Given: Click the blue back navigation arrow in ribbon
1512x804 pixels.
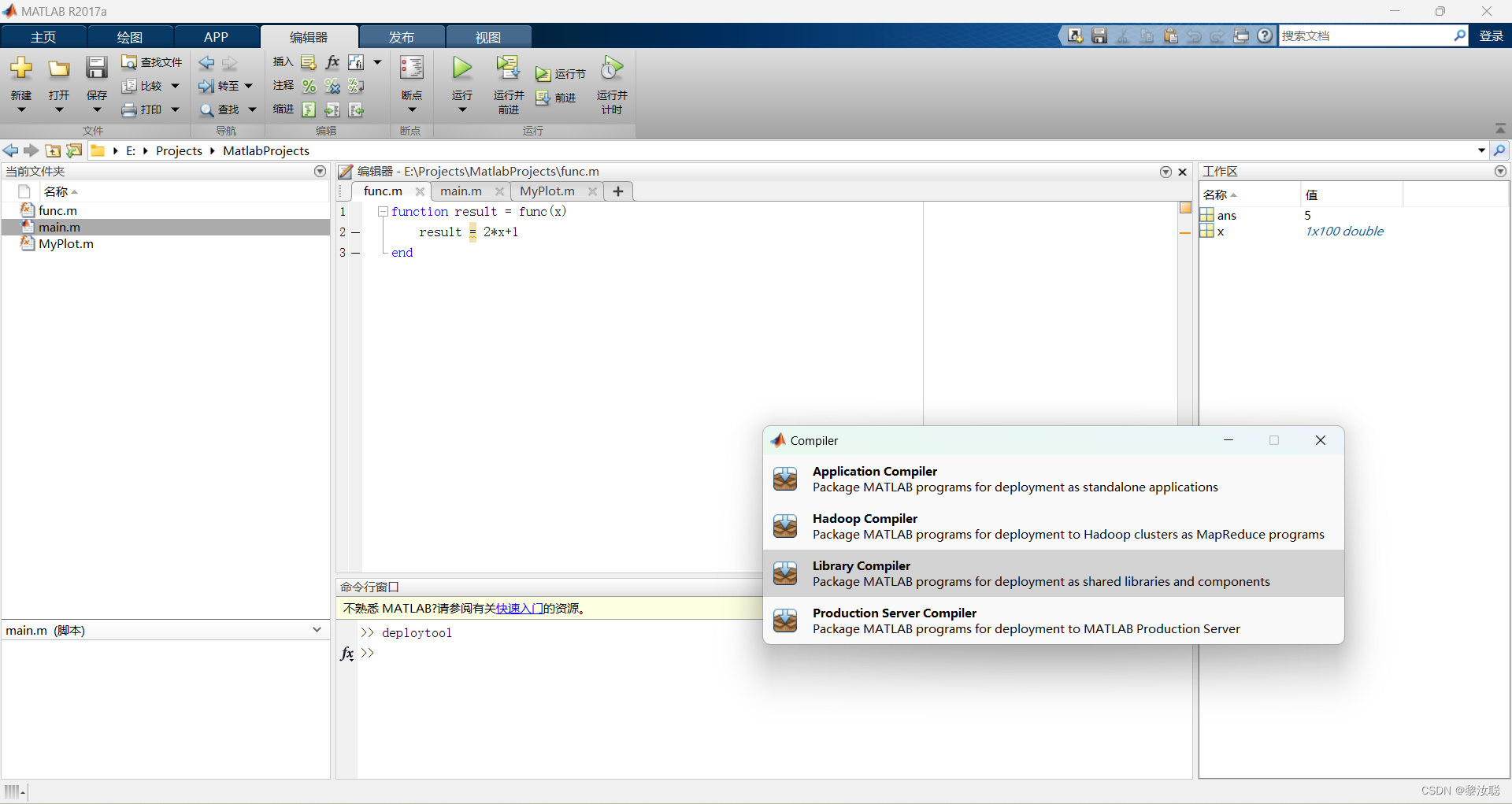Looking at the screenshot, I should 206,62.
